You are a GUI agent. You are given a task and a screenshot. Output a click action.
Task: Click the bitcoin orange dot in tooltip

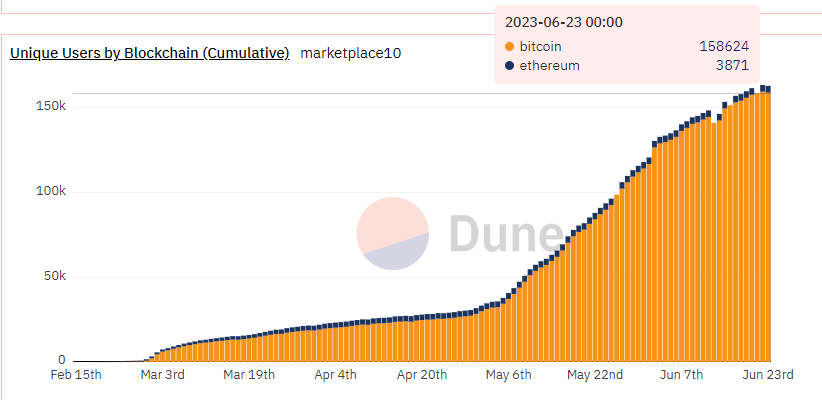(509, 47)
